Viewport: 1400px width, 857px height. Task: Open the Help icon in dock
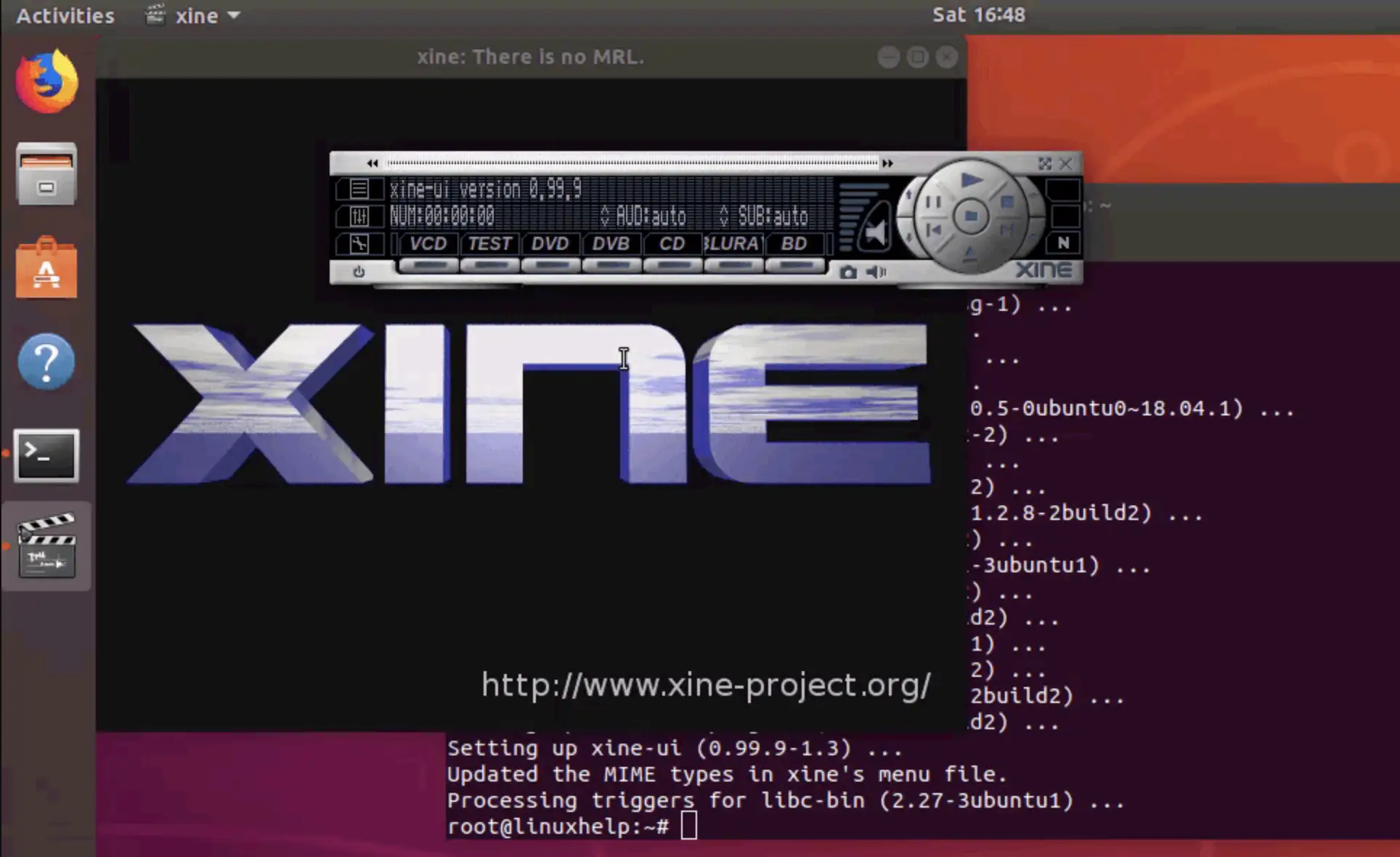[46, 362]
